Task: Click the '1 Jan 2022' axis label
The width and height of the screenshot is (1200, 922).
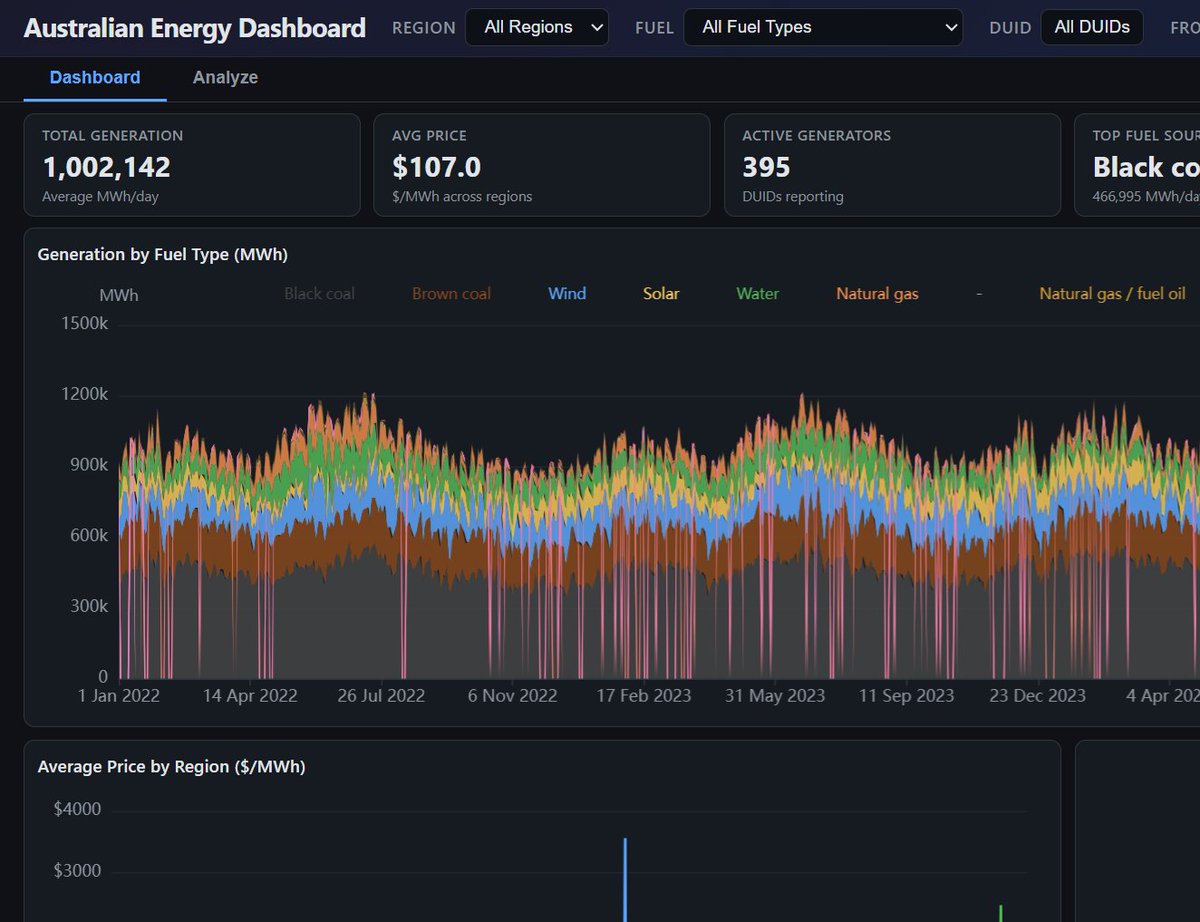Action: (x=119, y=695)
